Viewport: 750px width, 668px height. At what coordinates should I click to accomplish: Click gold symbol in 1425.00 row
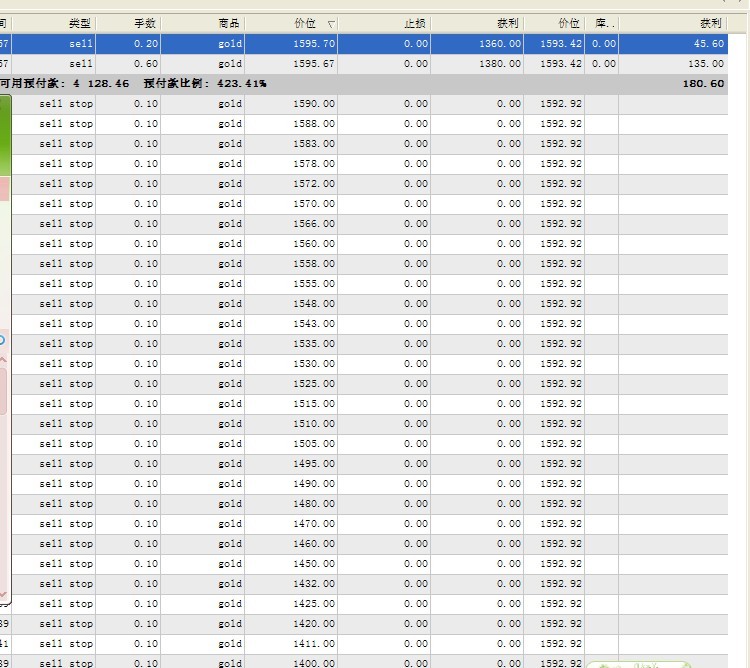(x=230, y=604)
